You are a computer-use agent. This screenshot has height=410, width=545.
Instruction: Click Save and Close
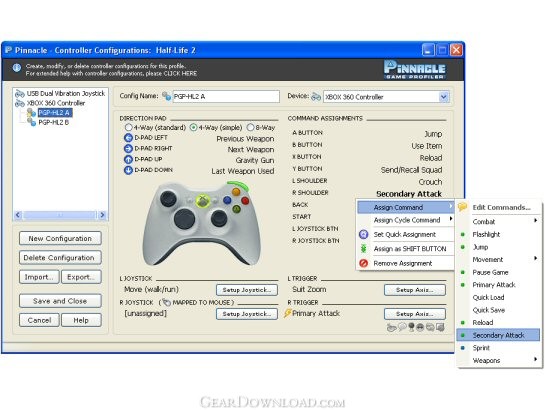(x=60, y=301)
